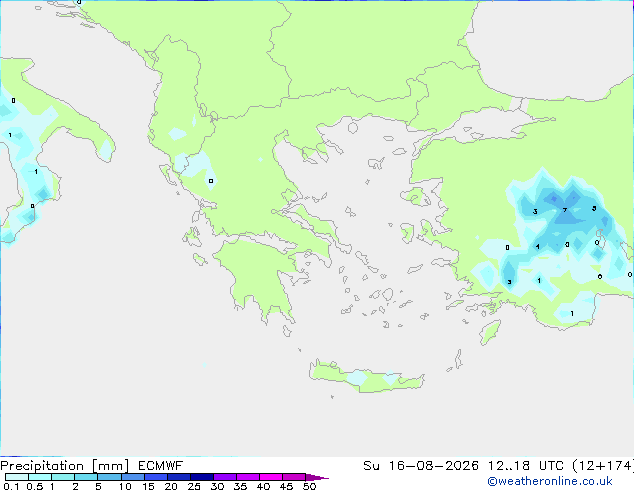
Task: Pick legend swatch between 10 and 15
Action: tap(133, 477)
